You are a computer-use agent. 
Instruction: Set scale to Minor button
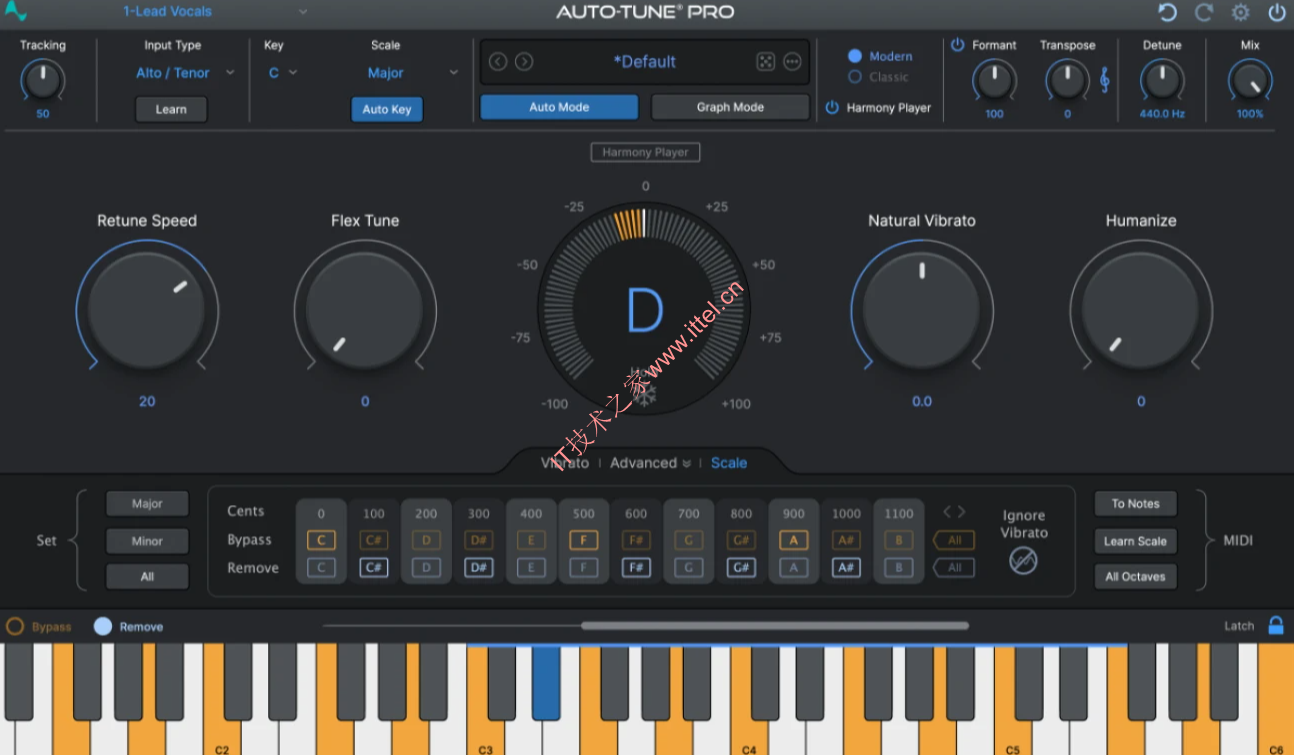coord(147,541)
